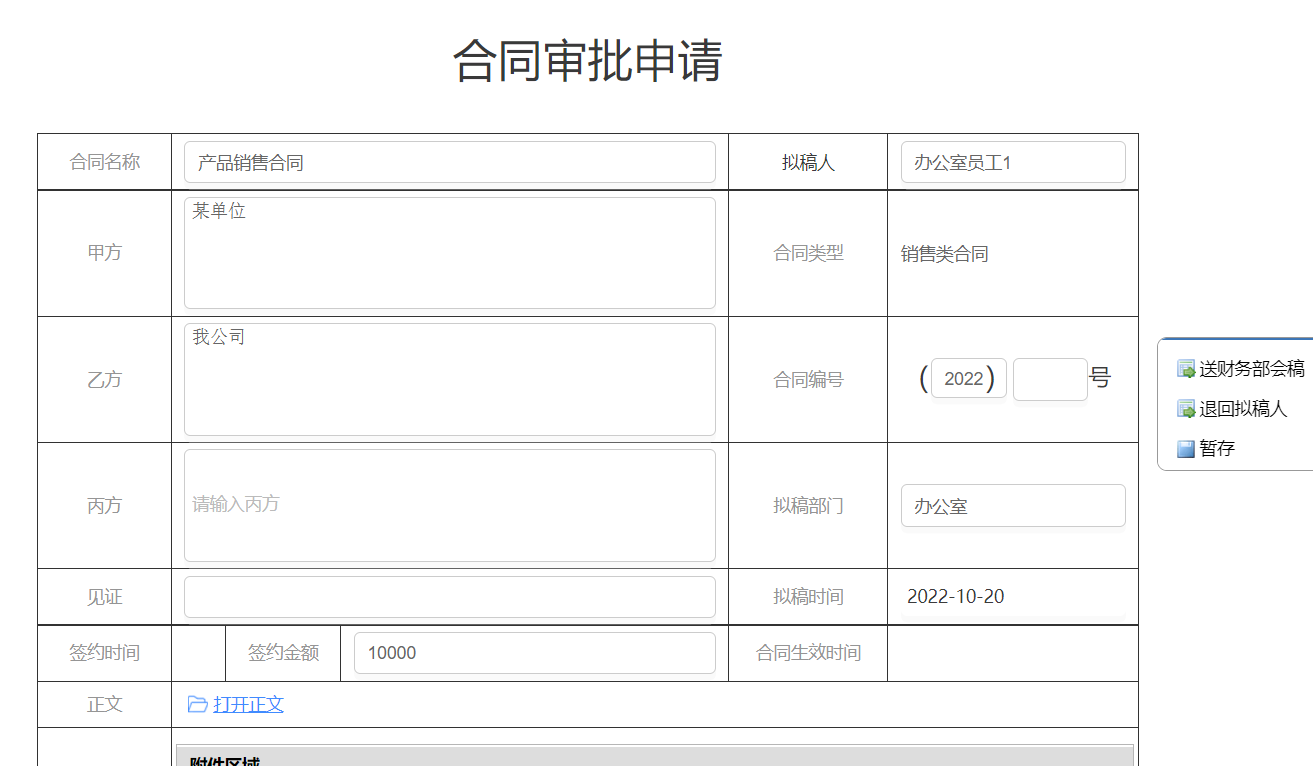Click the 销售类合同 contract type value
This screenshot has height=766, width=1313.
tap(945, 254)
